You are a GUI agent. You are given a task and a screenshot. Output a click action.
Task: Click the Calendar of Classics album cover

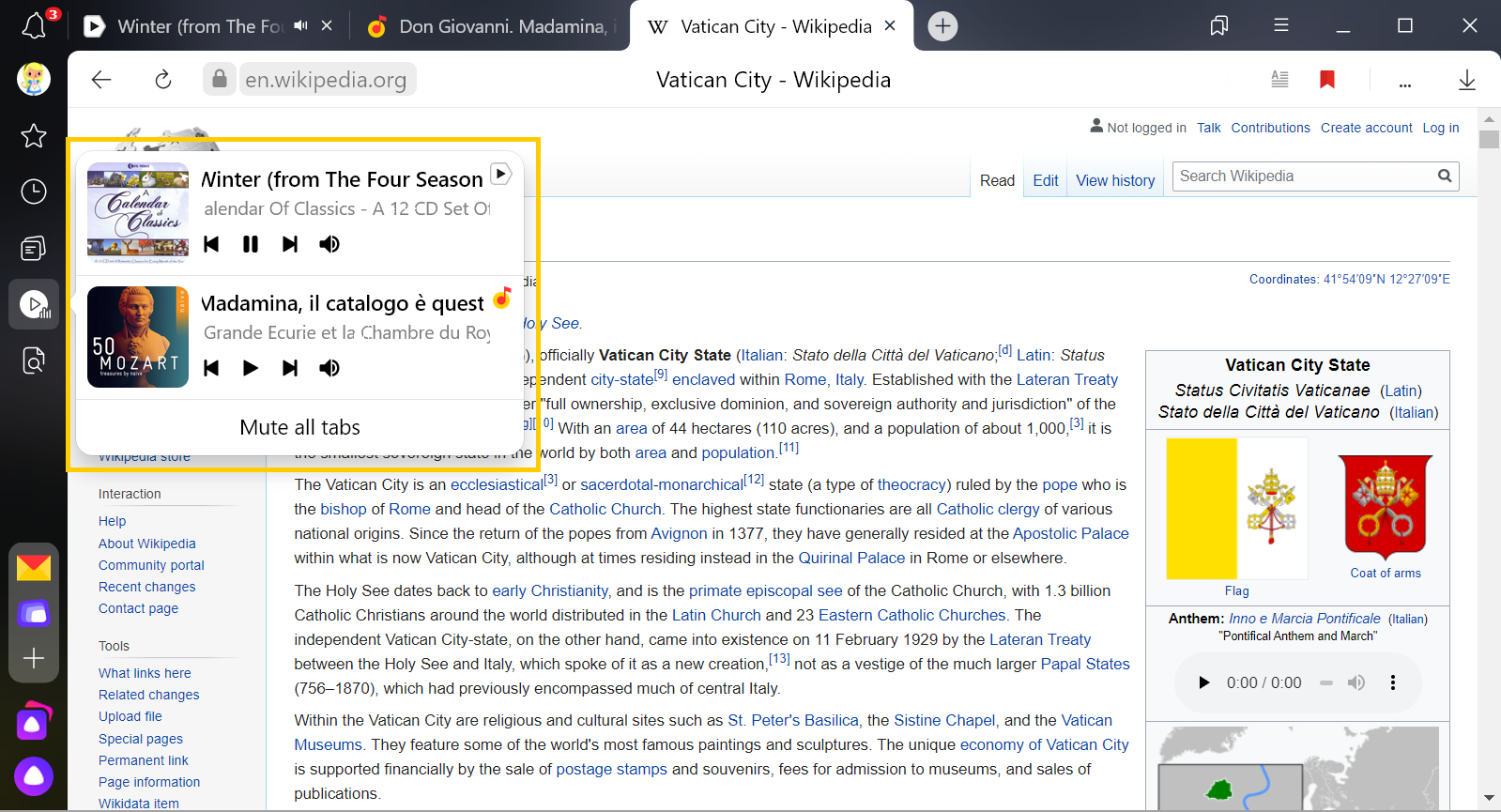click(x=138, y=214)
